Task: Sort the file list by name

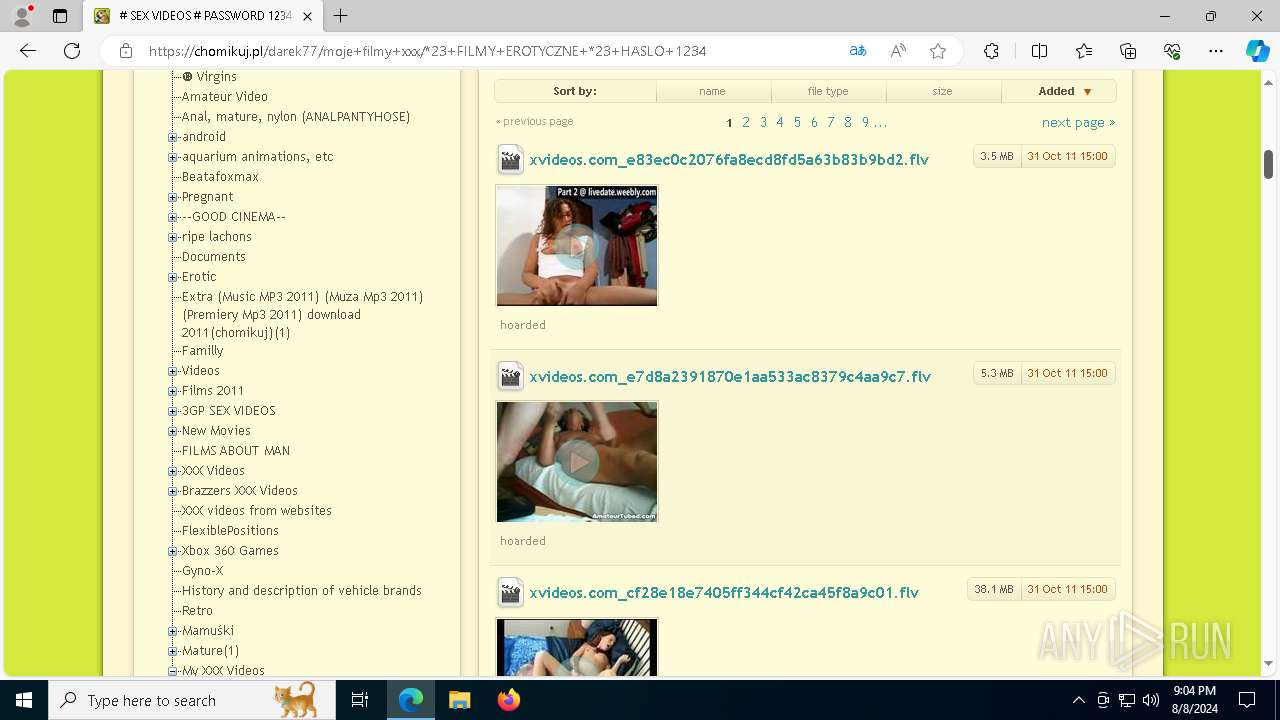Action: [x=713, y=91]
